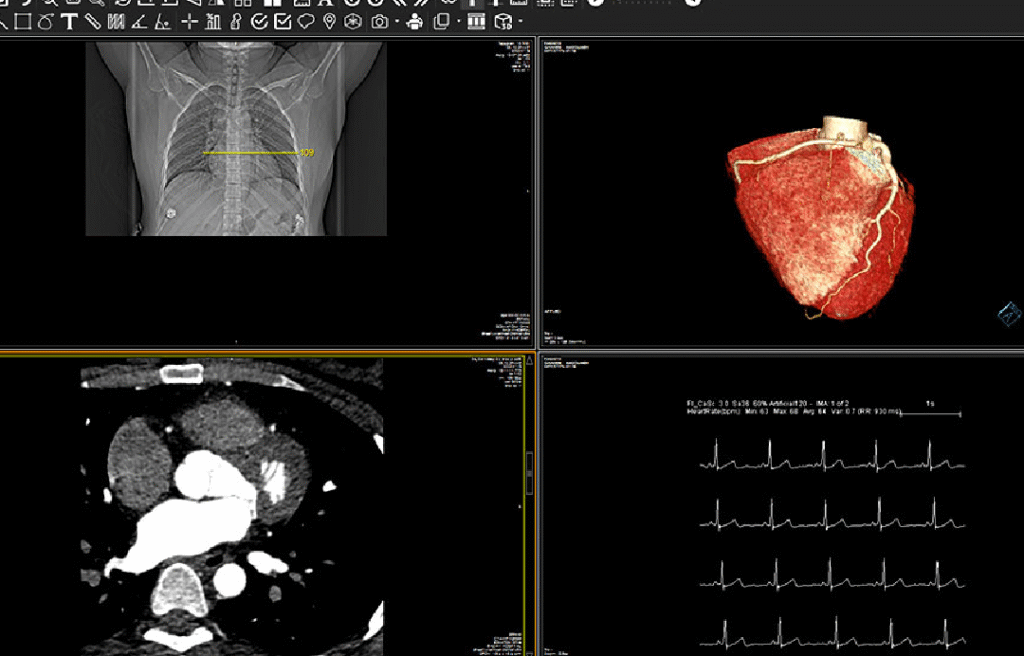The width and height of the screenshot is (1024, 656).
Task: Select the hatched density measurement tool
Action: tap(116, 22)
